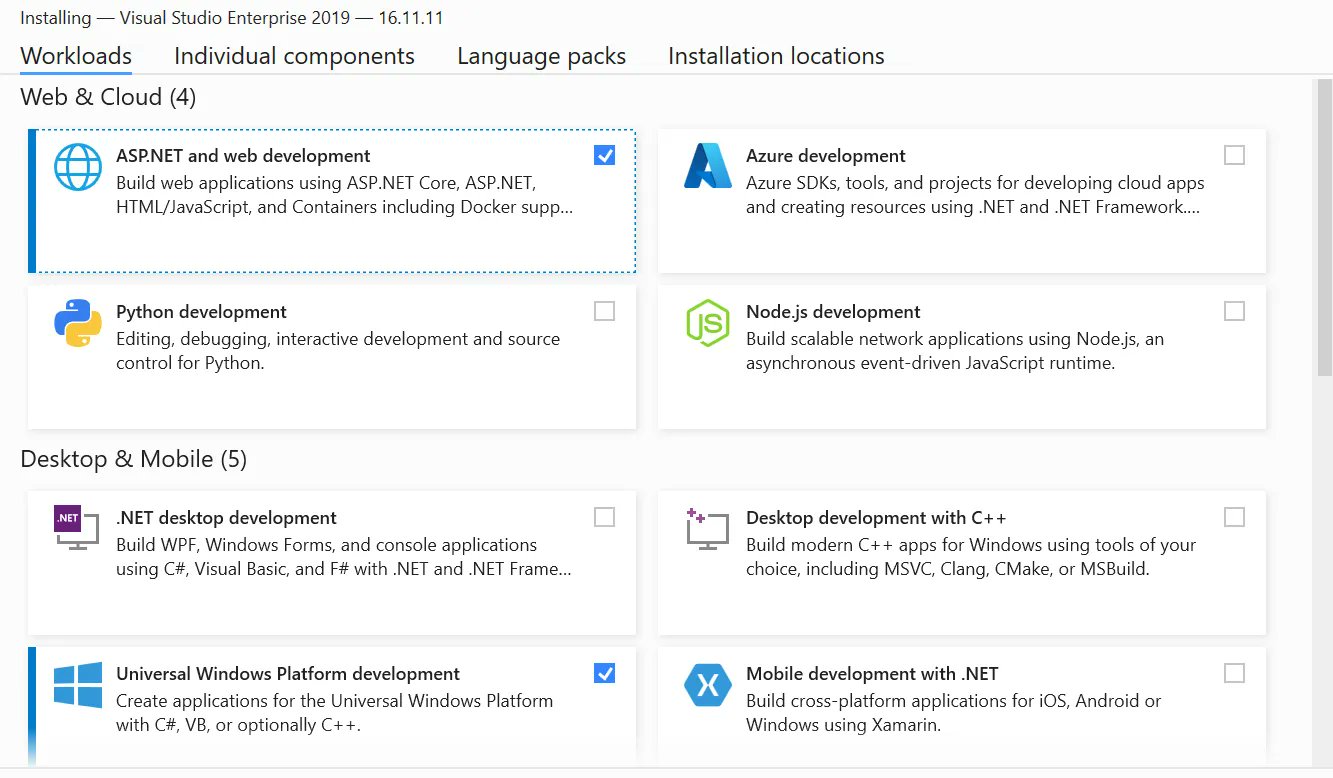Viewport: 1333px width, 778px height.
Task: Switch to the Individual components tab
Action: point(294,56)
